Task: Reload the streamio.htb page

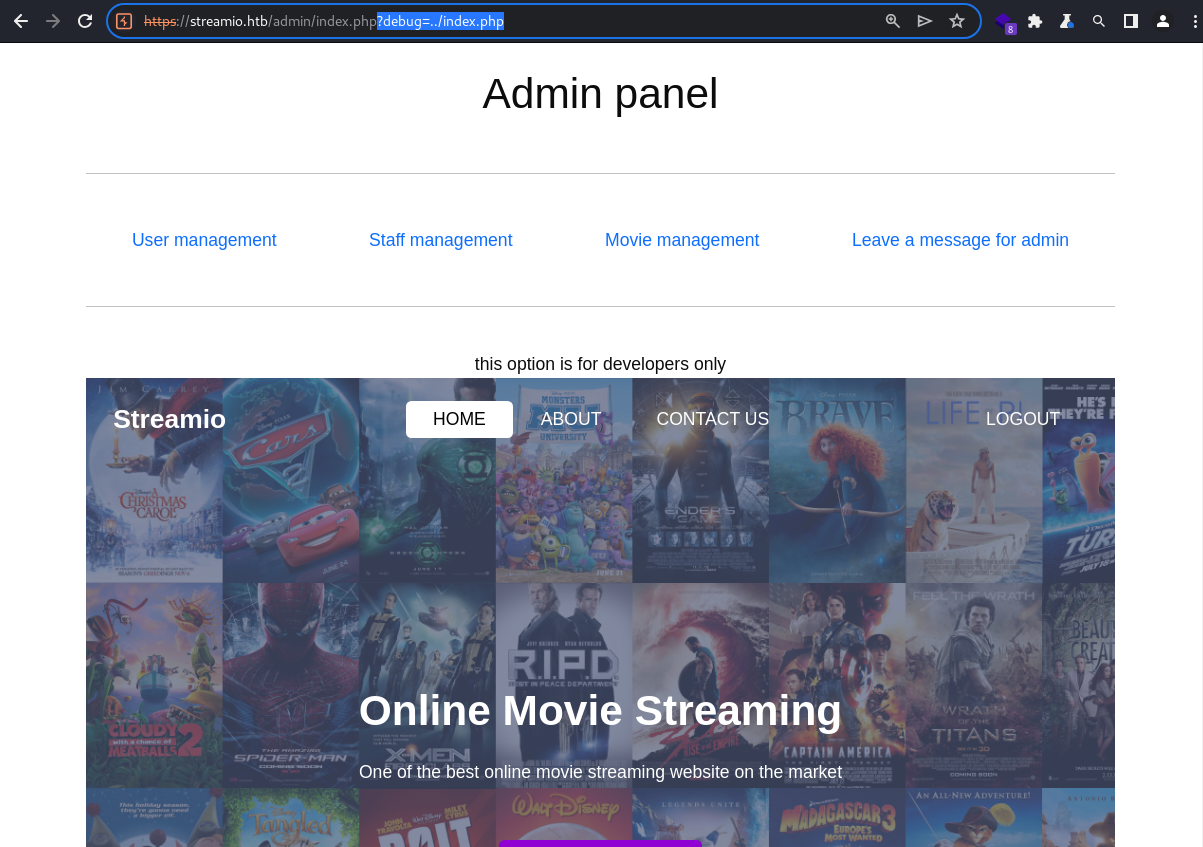Action: [85, 21]
